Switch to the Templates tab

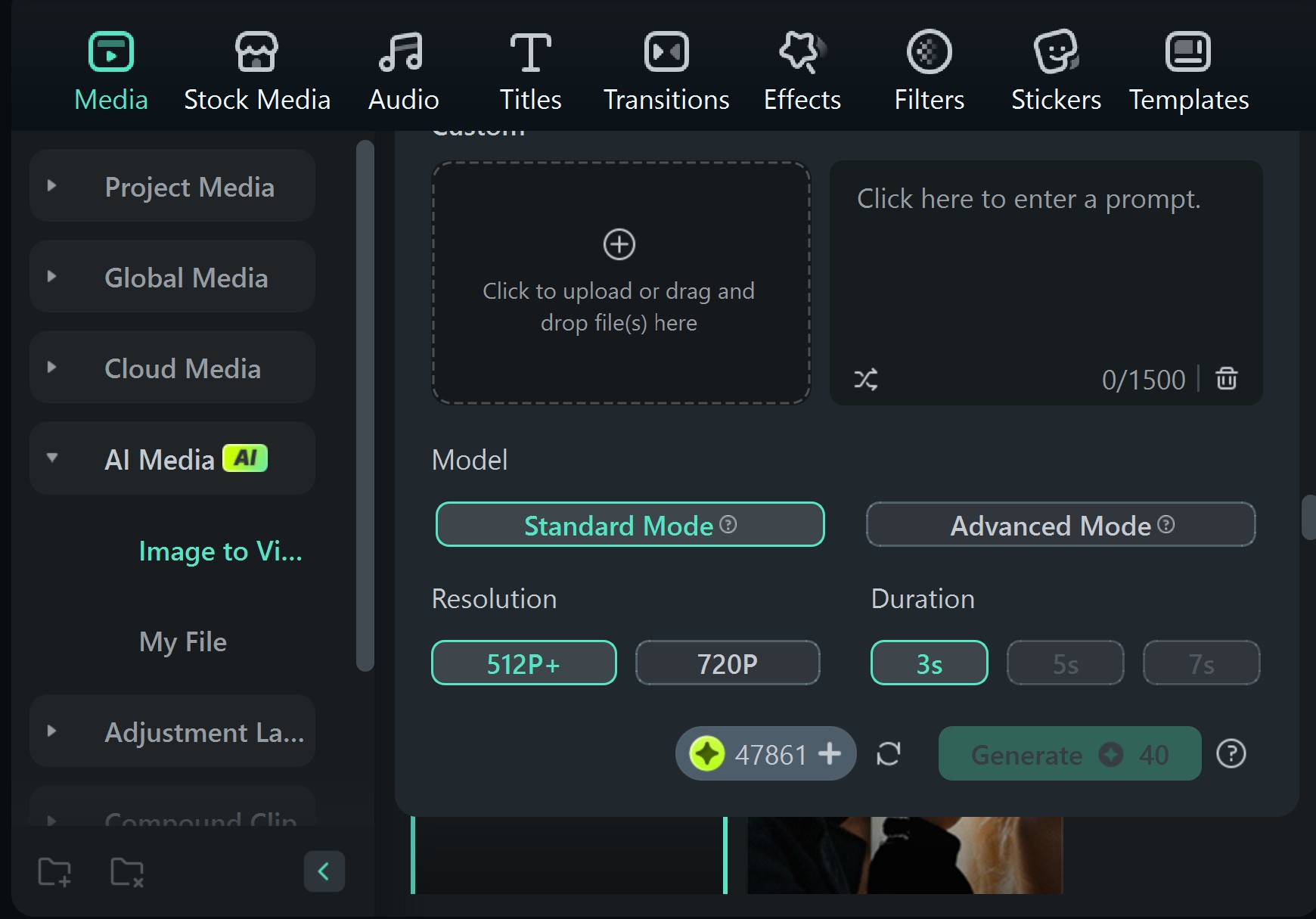point(1189,73)
